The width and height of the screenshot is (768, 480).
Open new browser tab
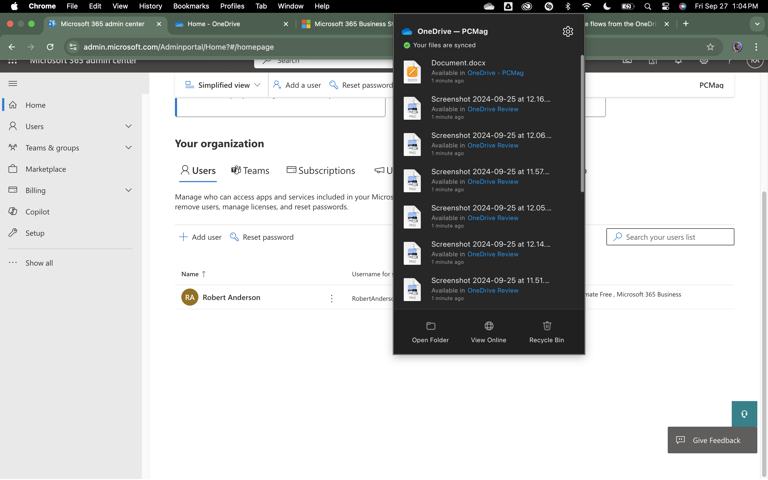coord(686,24)
